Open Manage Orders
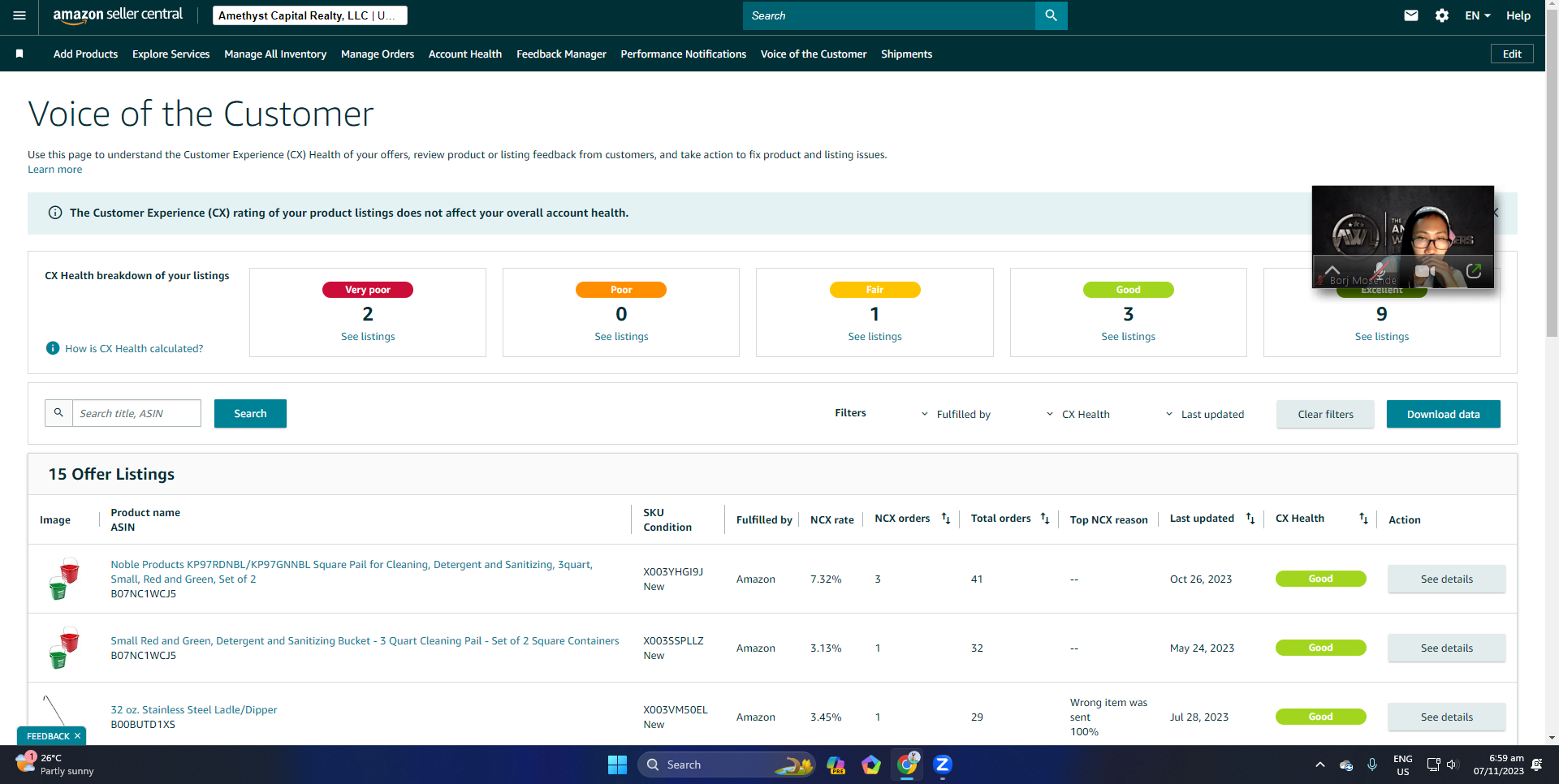 point(378,54)
